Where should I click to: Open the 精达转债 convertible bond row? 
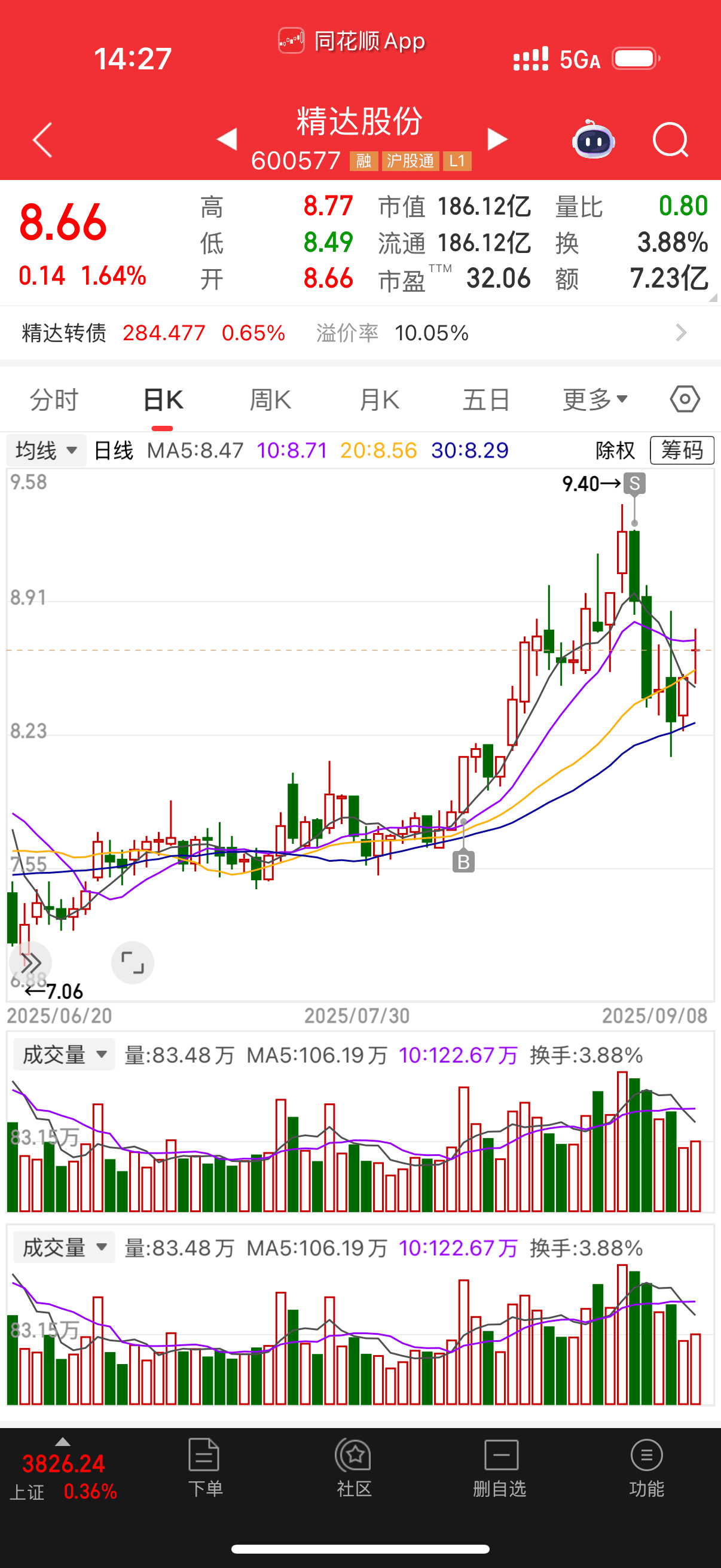360,333
